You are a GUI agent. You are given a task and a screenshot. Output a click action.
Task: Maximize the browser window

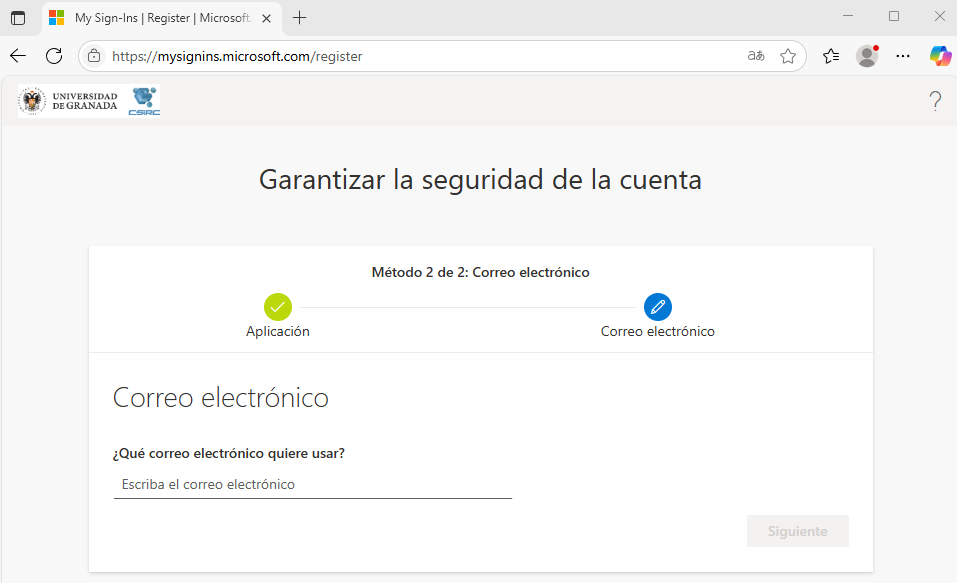(894, 16)
